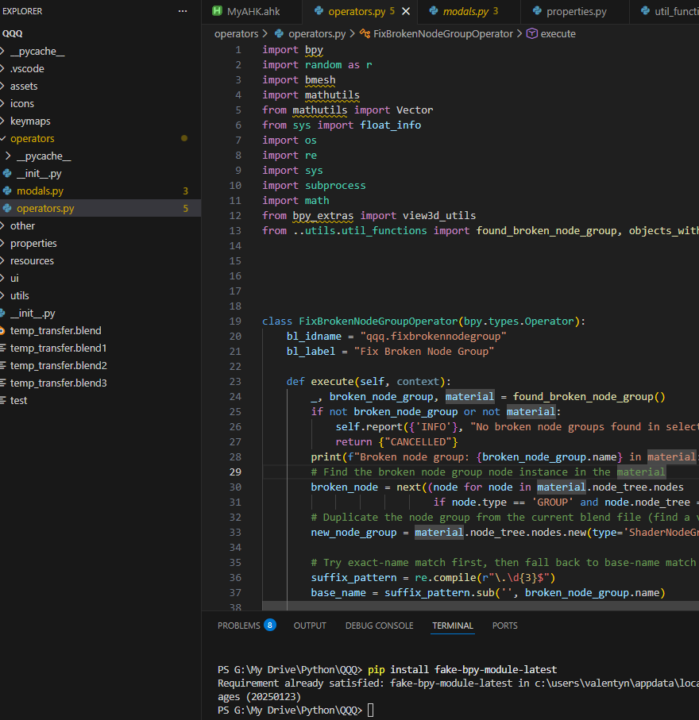Expand the utils folder
This screenshot has width=699, height=720.
click(x=100, y=296)
